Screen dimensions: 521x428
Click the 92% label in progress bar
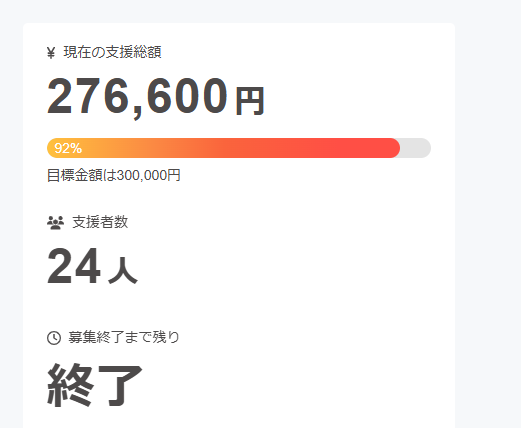[x=68, y=148]
